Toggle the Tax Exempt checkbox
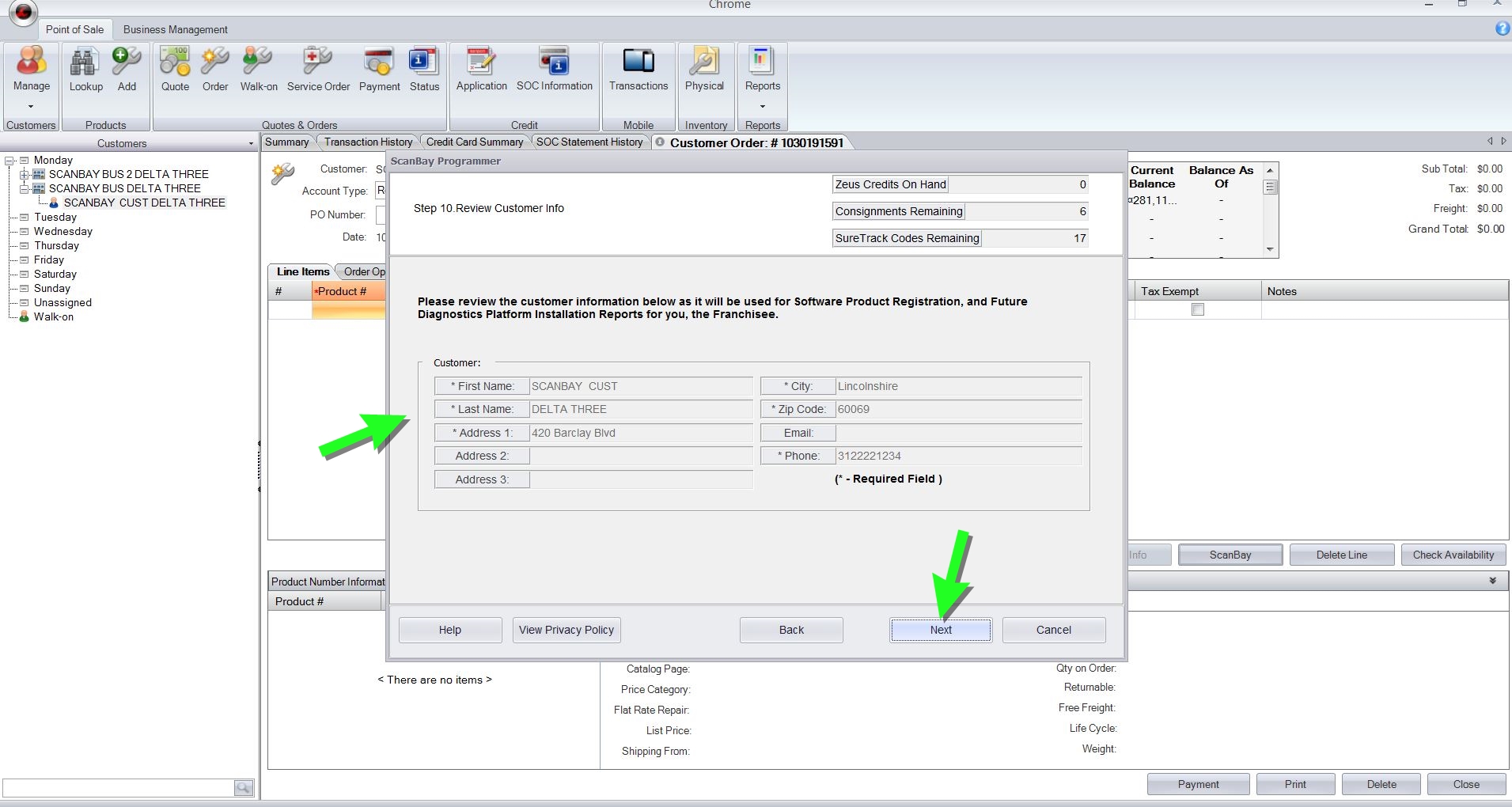 1197,309
